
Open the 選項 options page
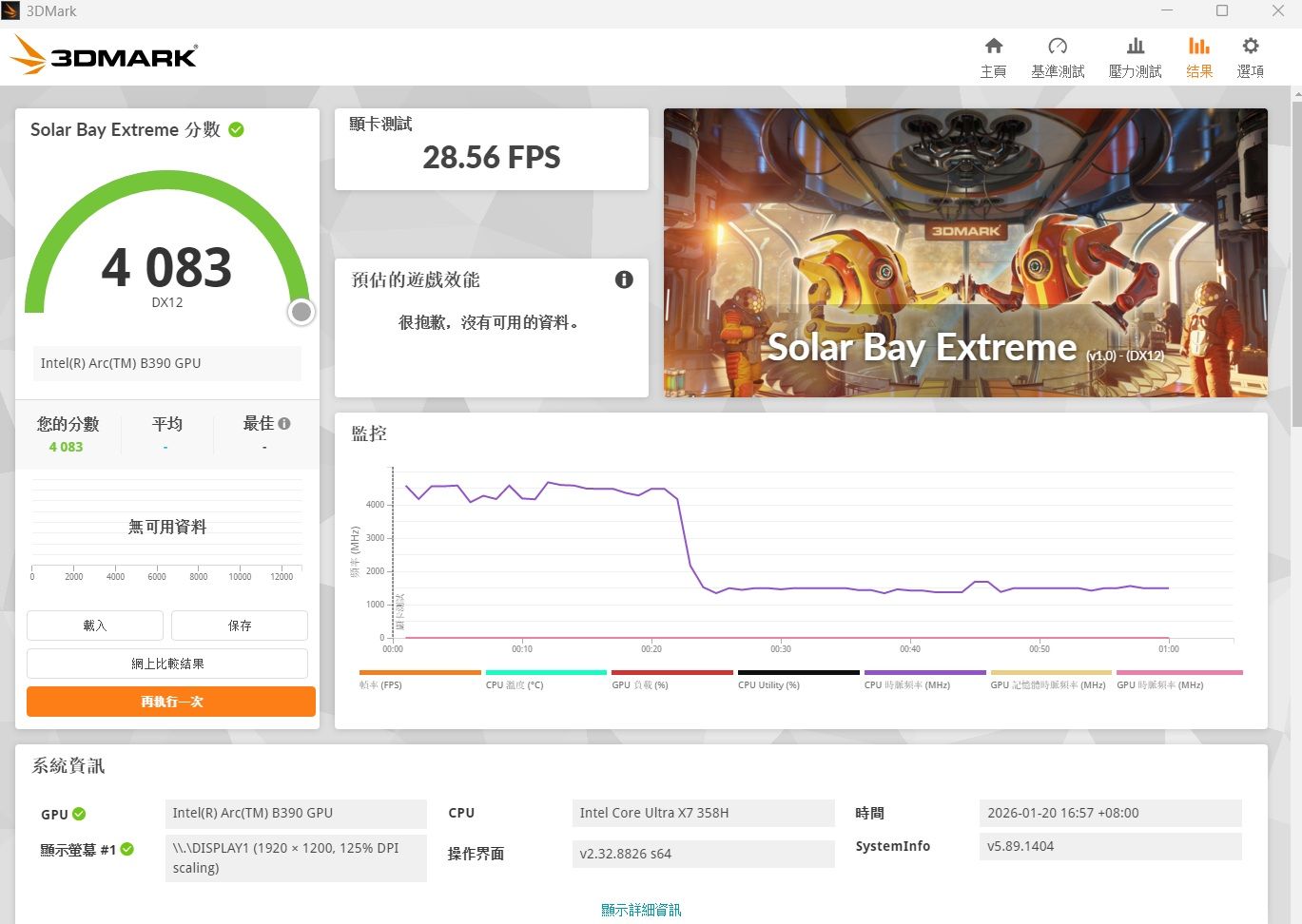pyautogui.click(x=1250, y=57)
